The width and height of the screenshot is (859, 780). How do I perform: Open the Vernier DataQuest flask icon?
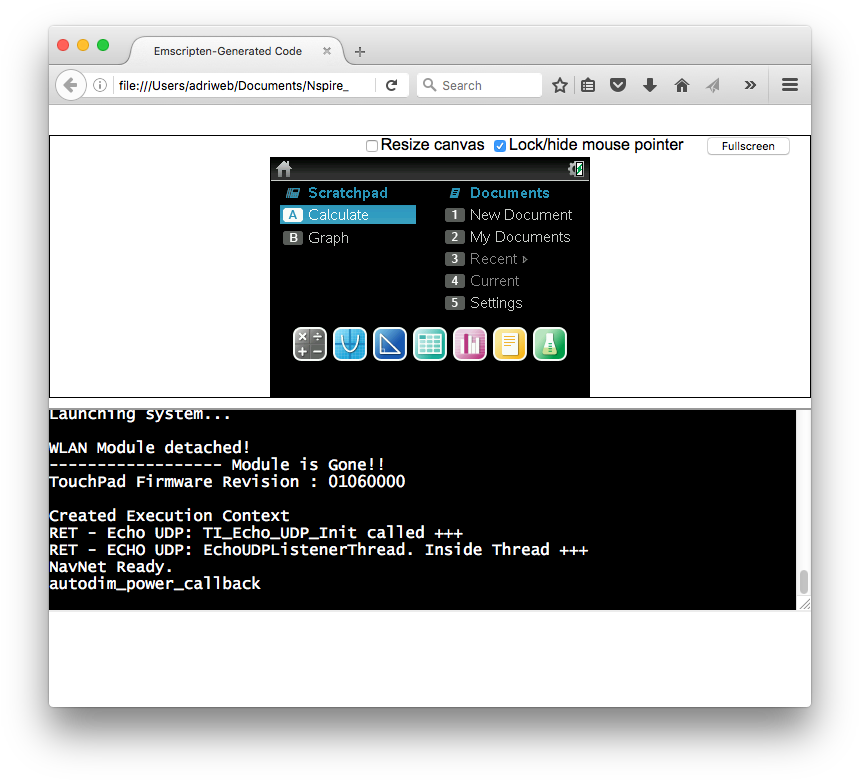click(x=549, y=345)
